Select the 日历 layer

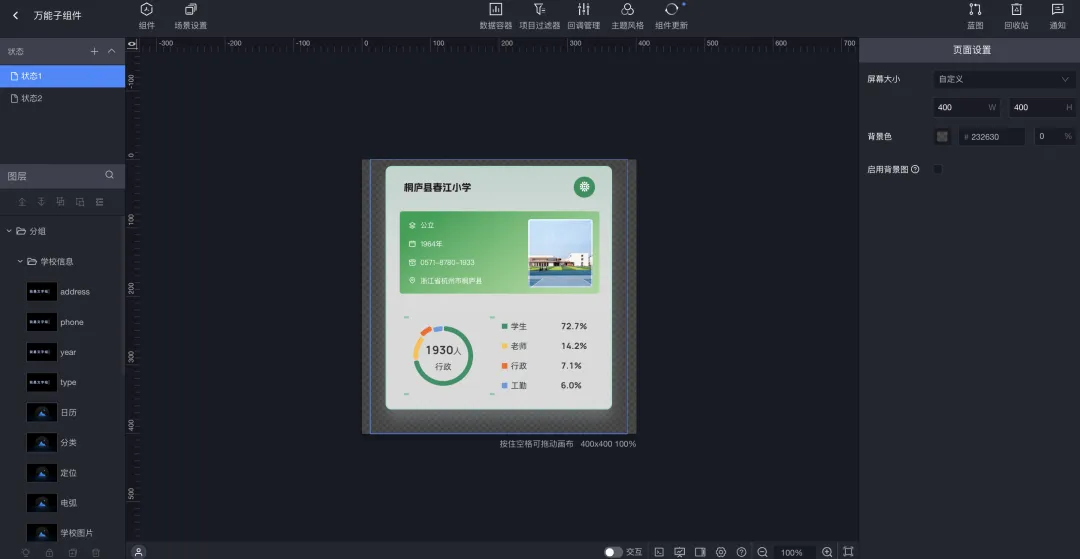click(62, 412)
